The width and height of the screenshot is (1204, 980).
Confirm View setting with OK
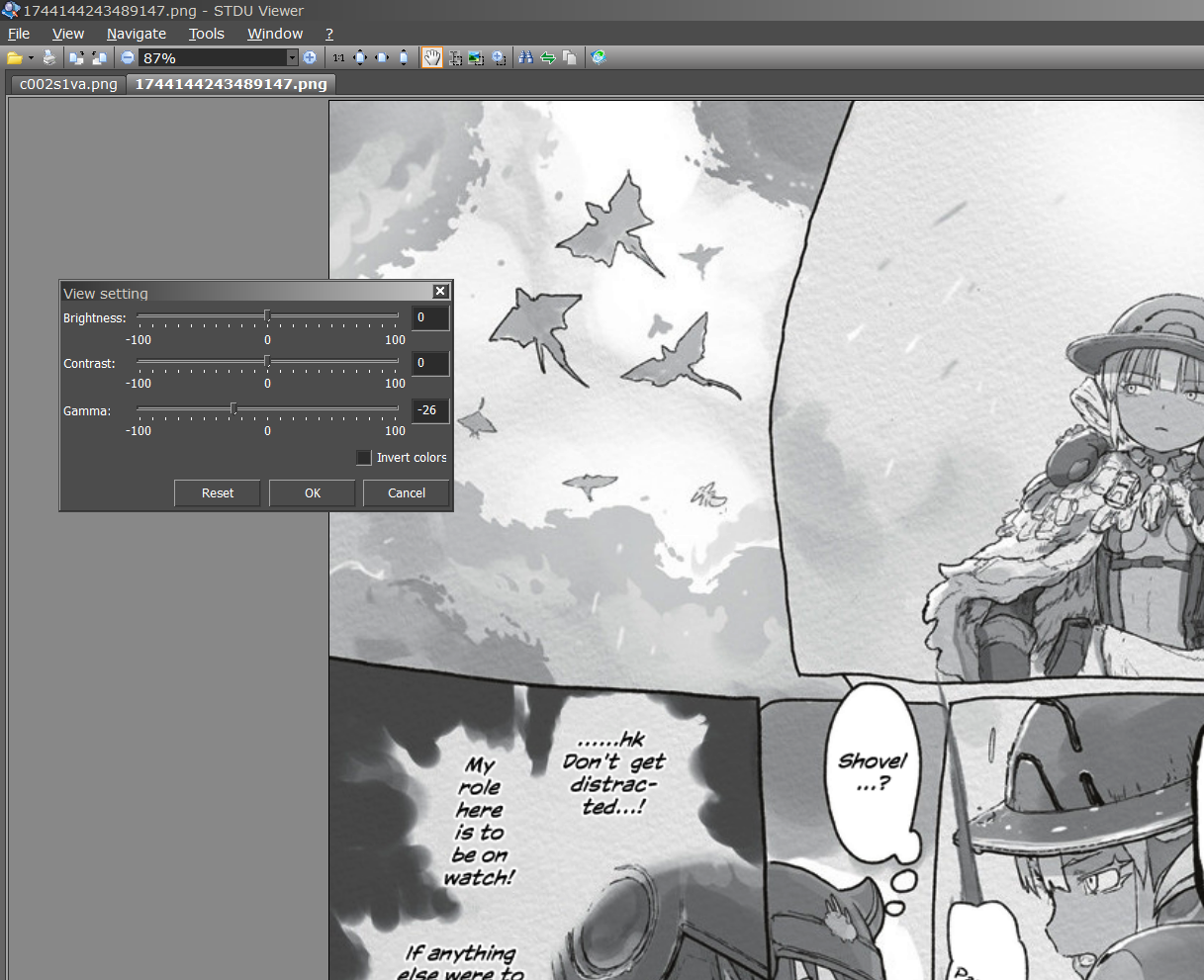[313, 492]
